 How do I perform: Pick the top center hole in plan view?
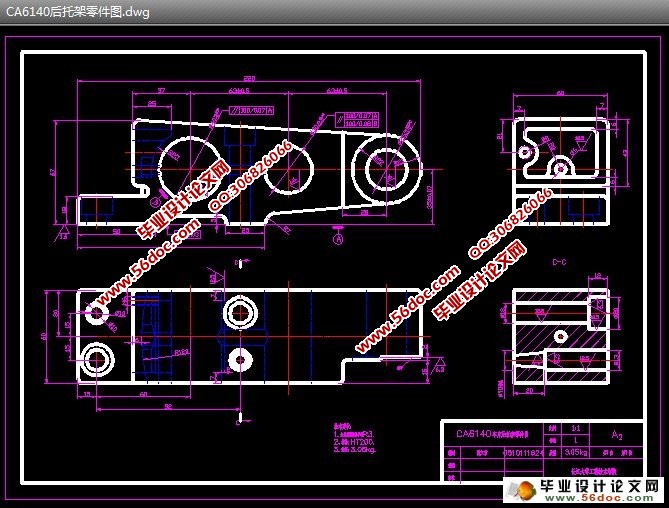[240, 312]
